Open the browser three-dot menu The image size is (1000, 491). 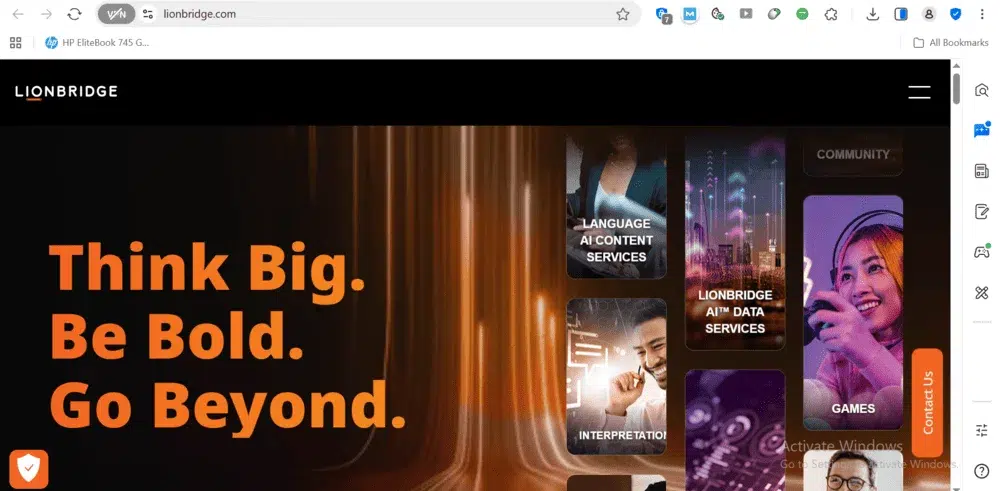982,14
